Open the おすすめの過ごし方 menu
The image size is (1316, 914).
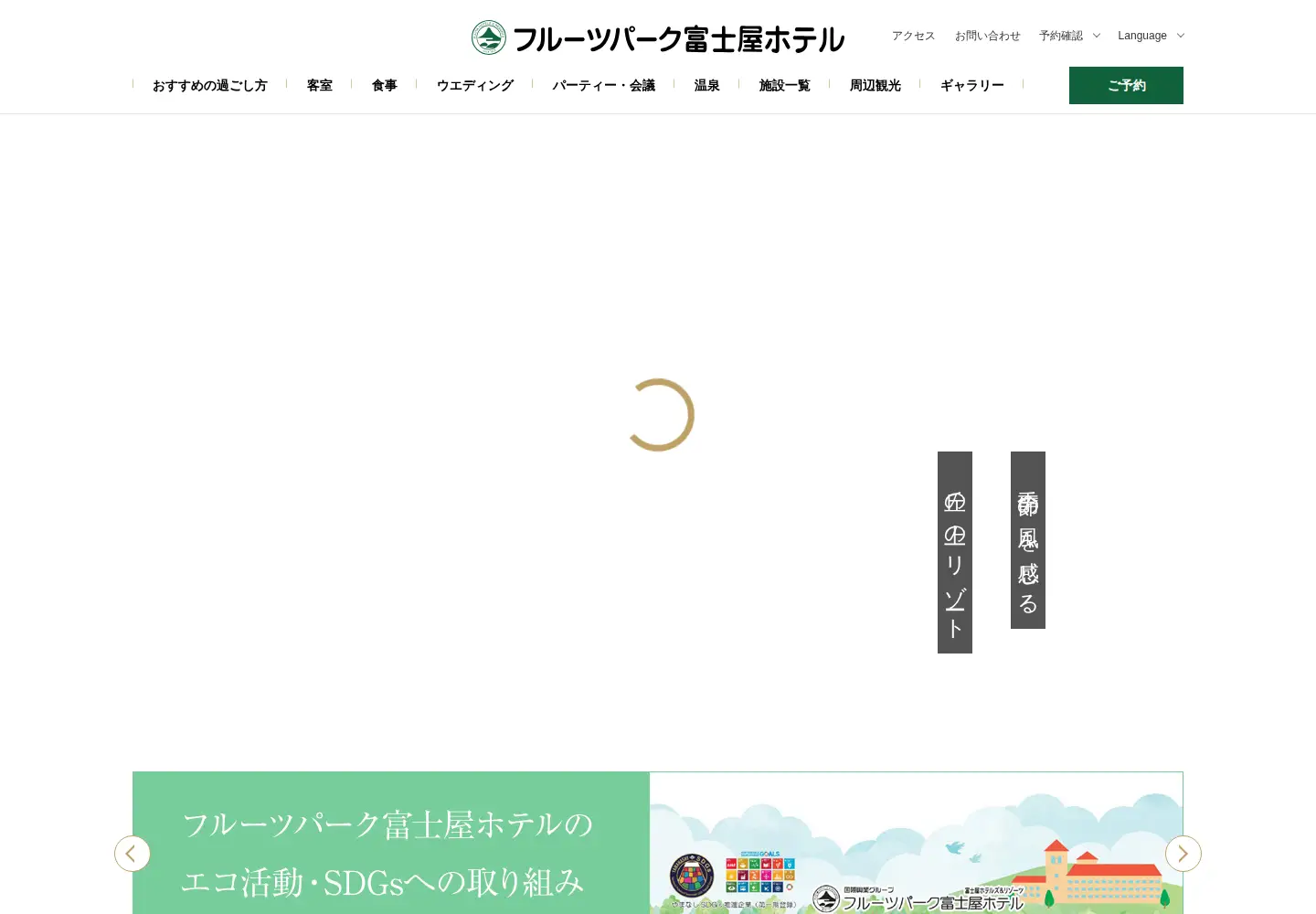pyautogui.click(x=210, y=85)
